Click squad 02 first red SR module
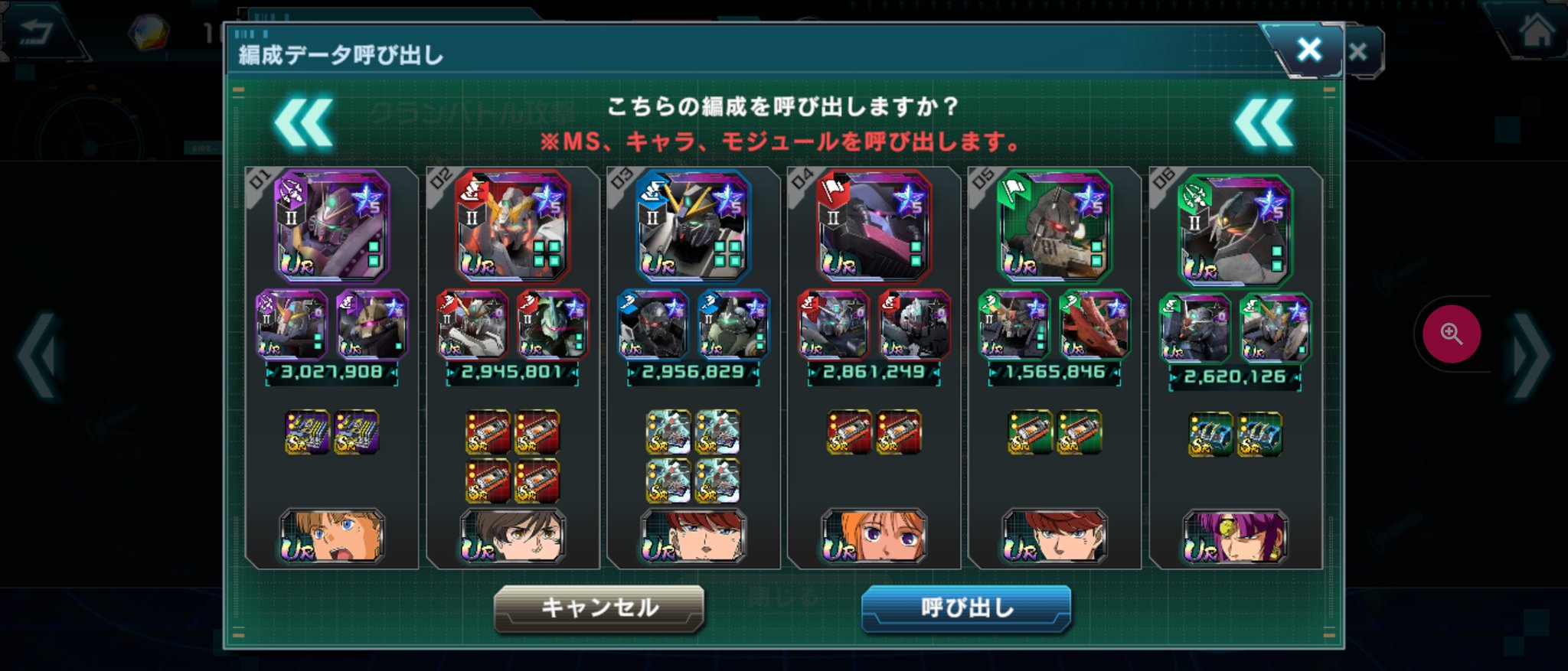1568x671 pixels. (x=488, y=432)
